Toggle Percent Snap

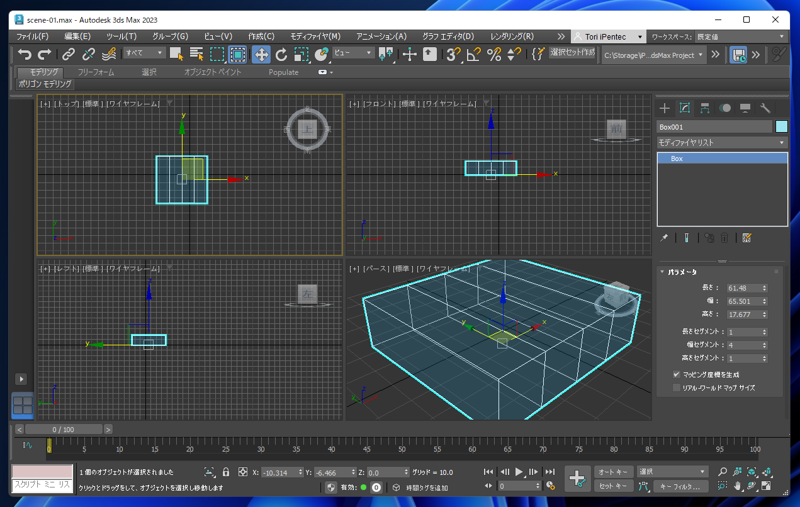tap(494, 54)
